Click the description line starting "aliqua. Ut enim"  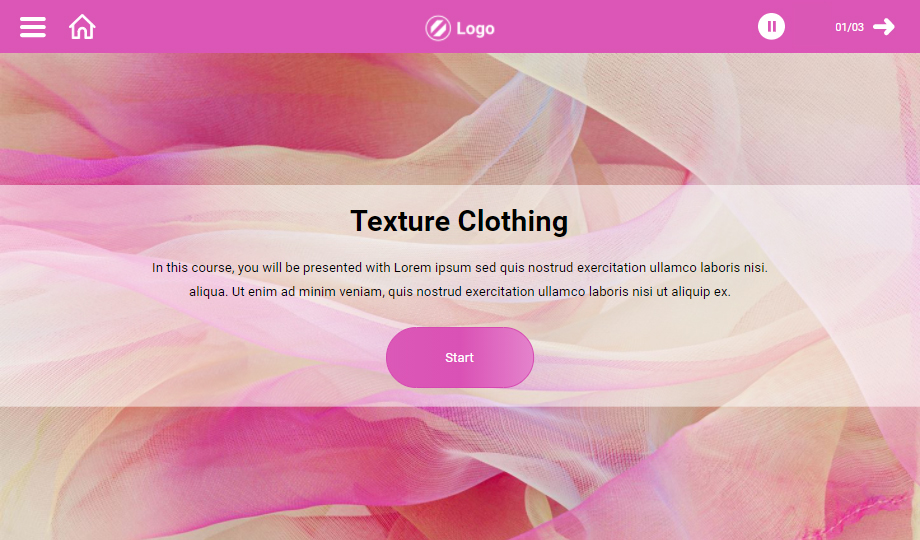coord(459,292)
